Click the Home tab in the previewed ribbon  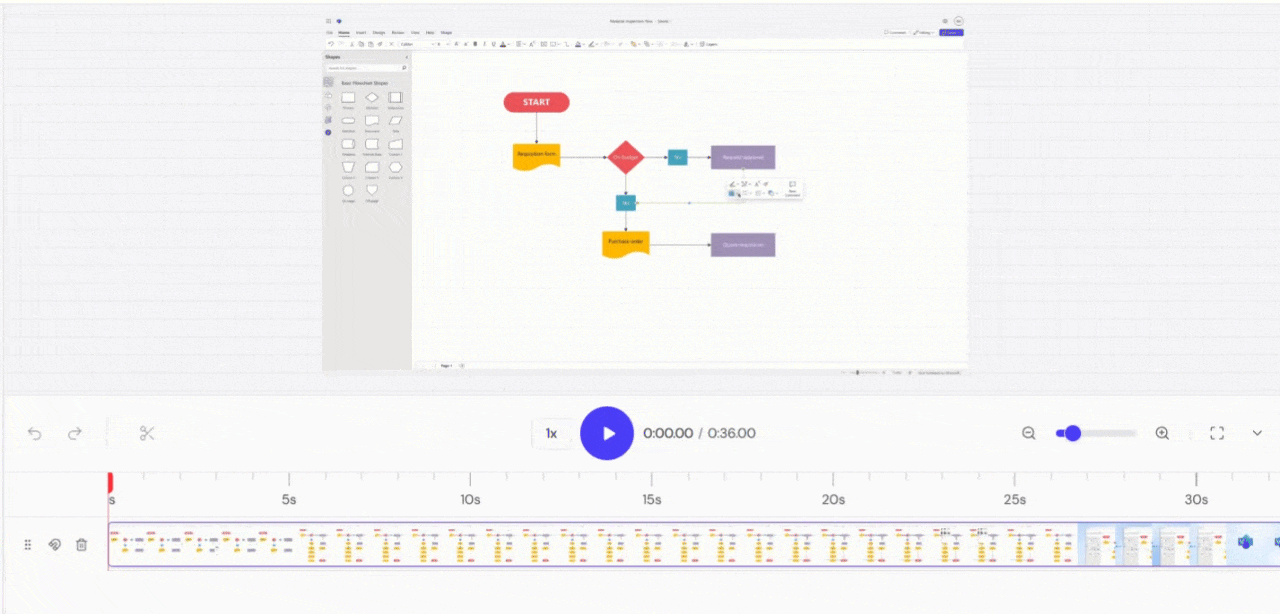(344, 33)
